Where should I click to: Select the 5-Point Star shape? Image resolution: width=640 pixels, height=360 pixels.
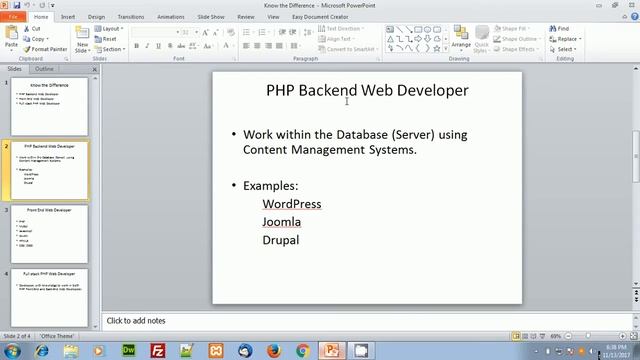coord(437,49)
